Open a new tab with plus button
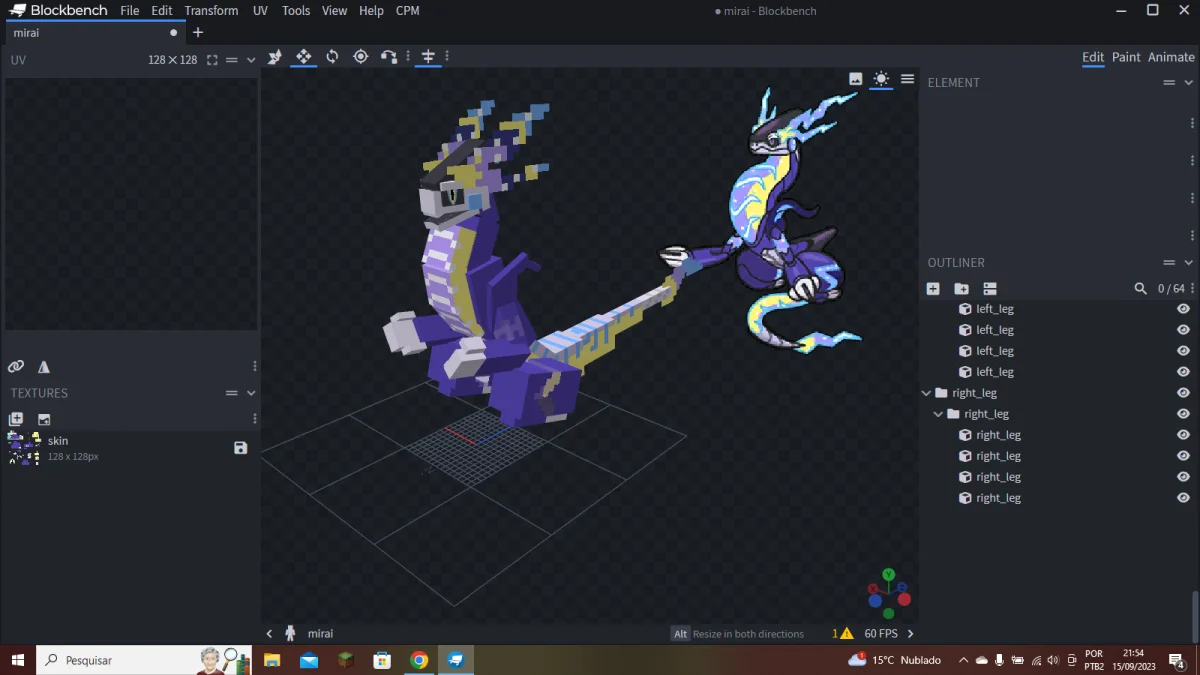This screenshot has width=1200, height=675. click(198, 33)
